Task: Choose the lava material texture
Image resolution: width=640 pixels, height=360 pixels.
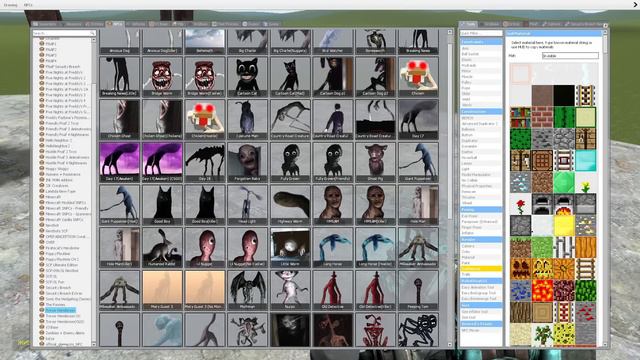Action: [542, 290]
